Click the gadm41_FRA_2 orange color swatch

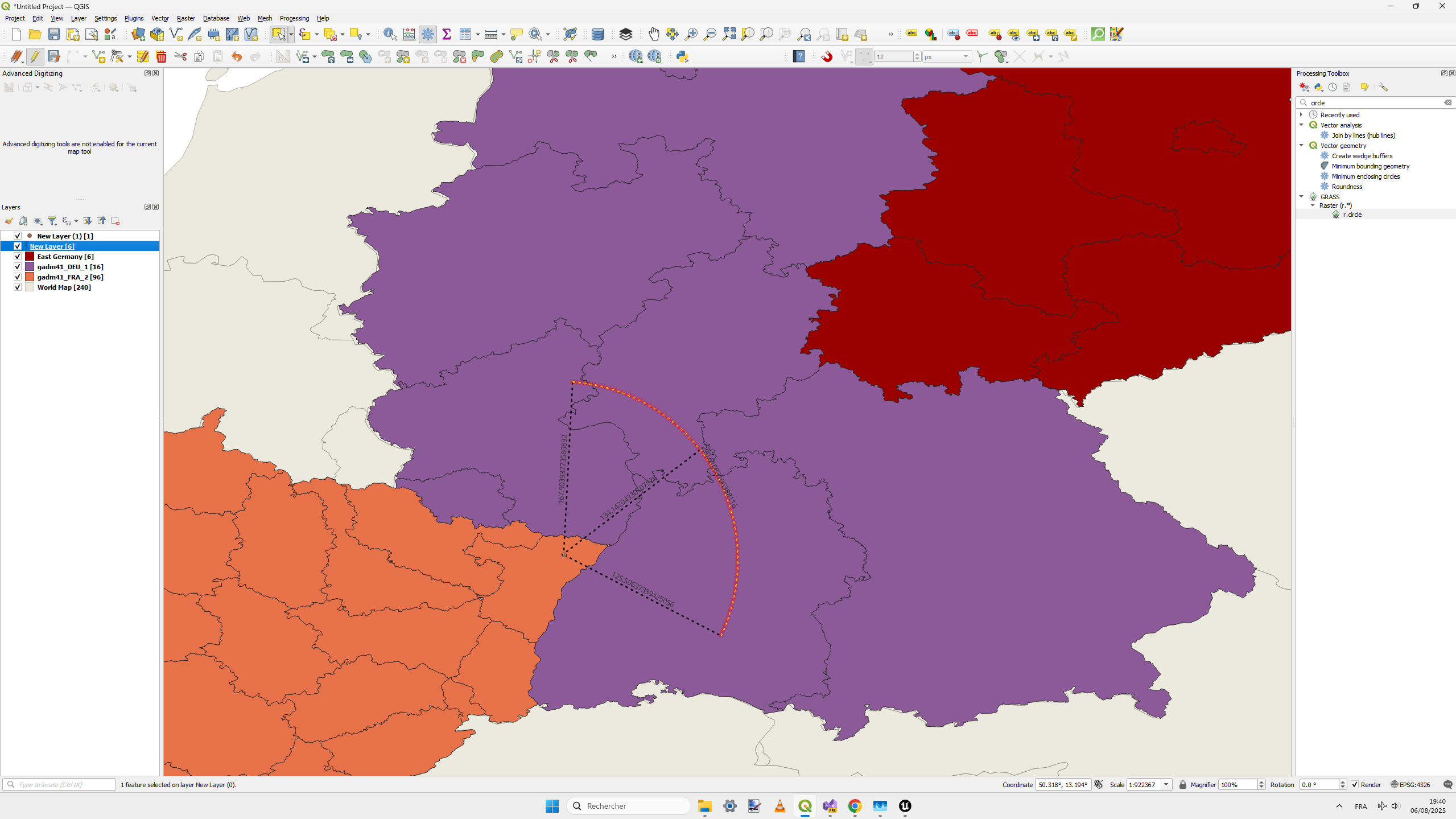30,277
